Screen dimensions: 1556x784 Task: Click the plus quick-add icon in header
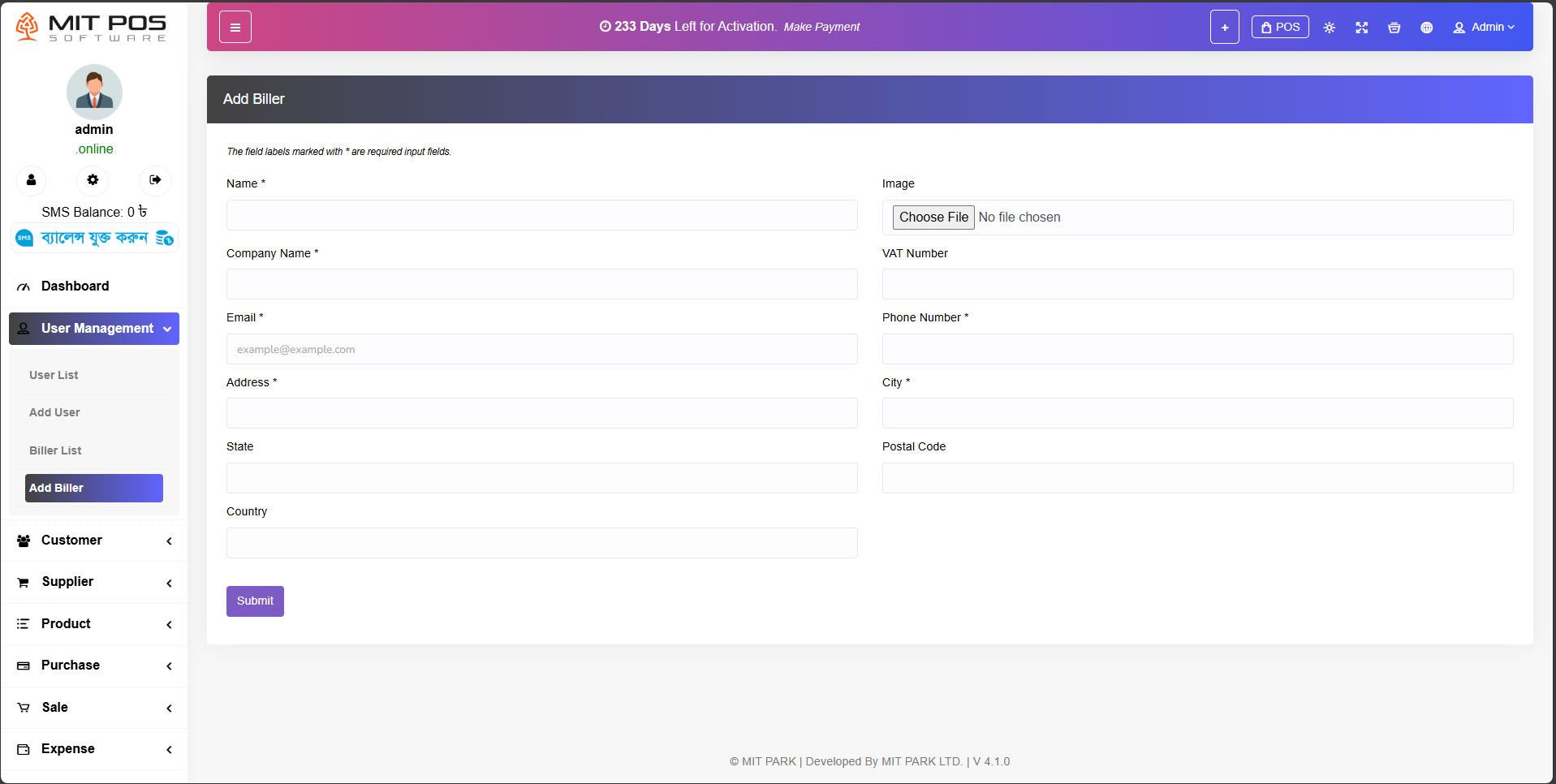tap(1224, 28)
